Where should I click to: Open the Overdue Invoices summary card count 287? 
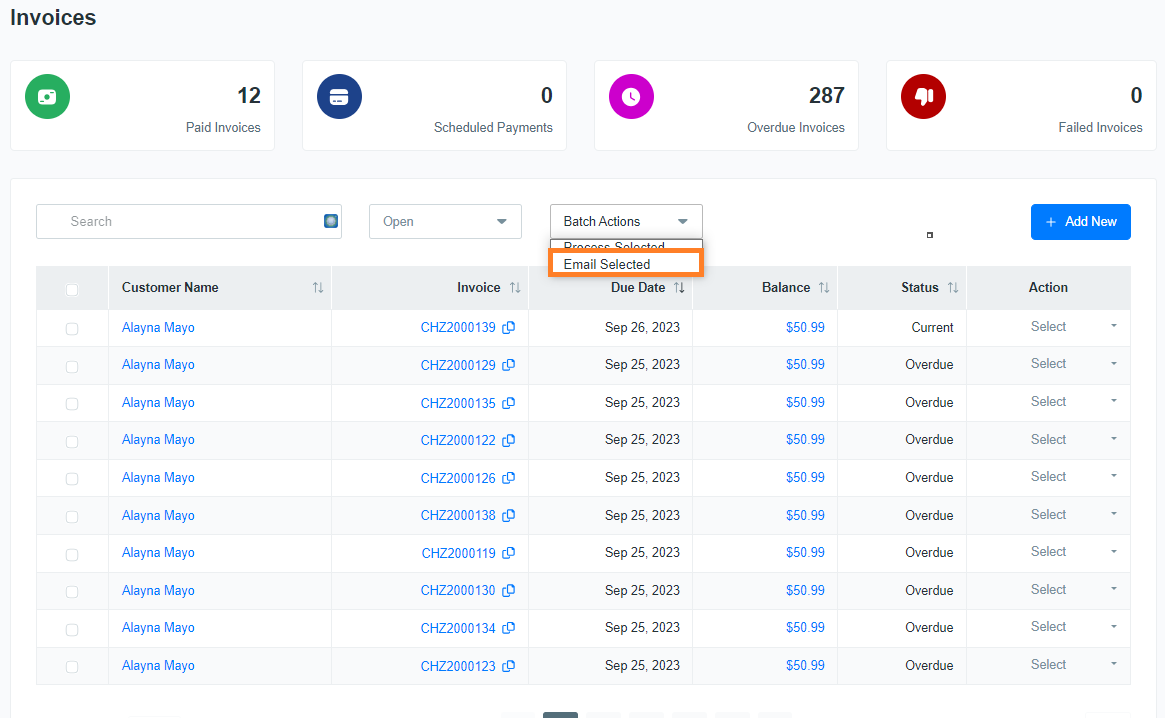click(826, 96)
